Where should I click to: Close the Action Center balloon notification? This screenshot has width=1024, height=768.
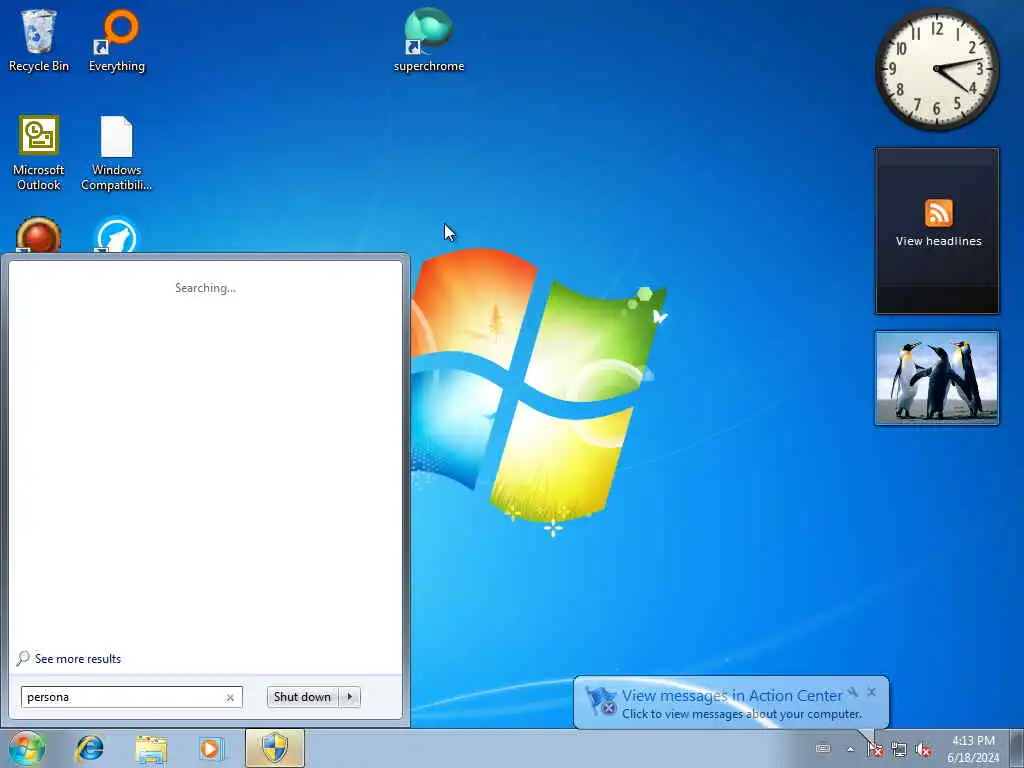[872, 692]
